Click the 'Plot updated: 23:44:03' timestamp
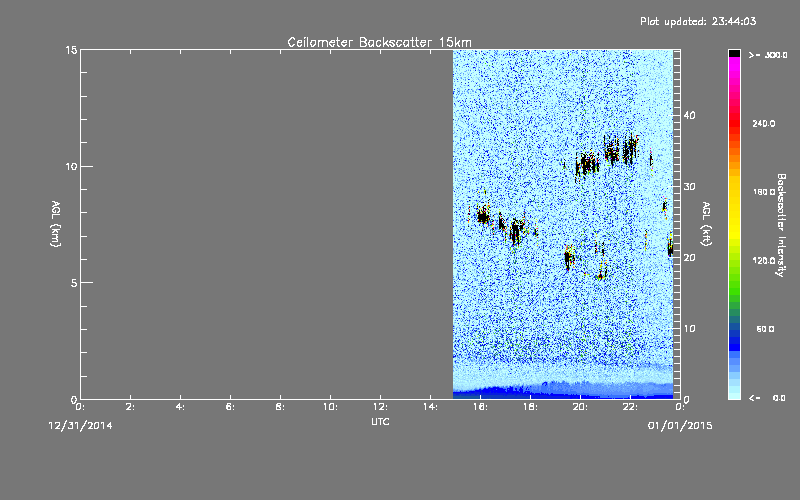 tap(698, 21)
